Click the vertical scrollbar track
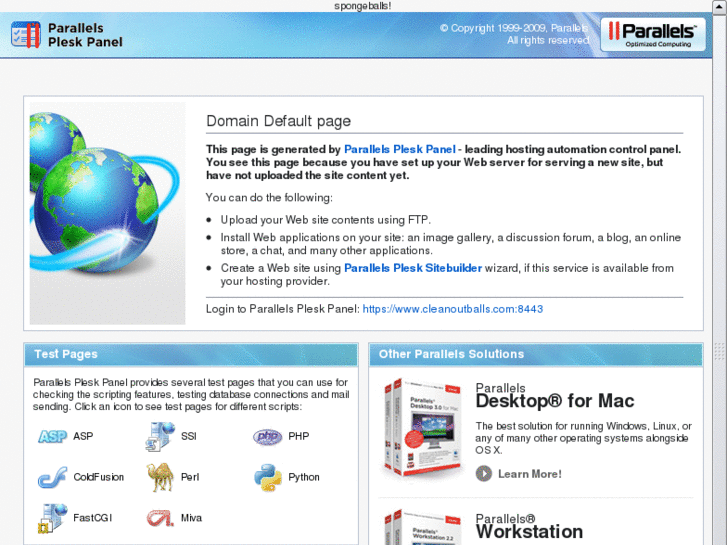The width and height of the screenshot is (727, 545). (x=720, y=278)
